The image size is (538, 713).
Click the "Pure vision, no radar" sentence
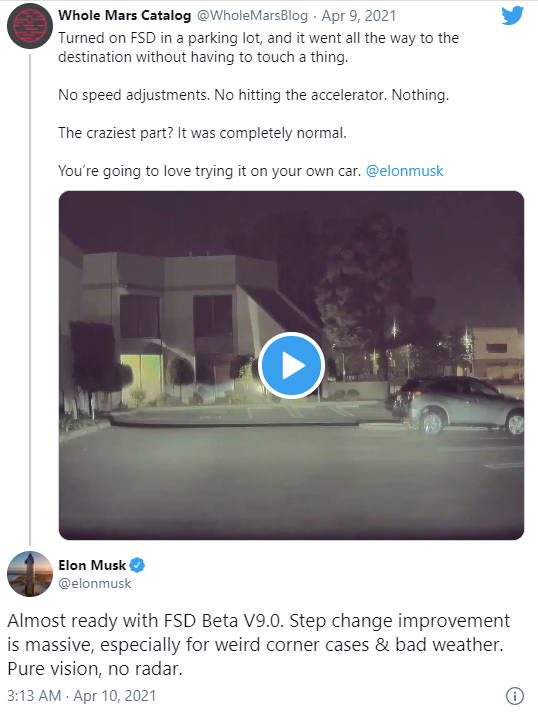(x=95, y=669)
